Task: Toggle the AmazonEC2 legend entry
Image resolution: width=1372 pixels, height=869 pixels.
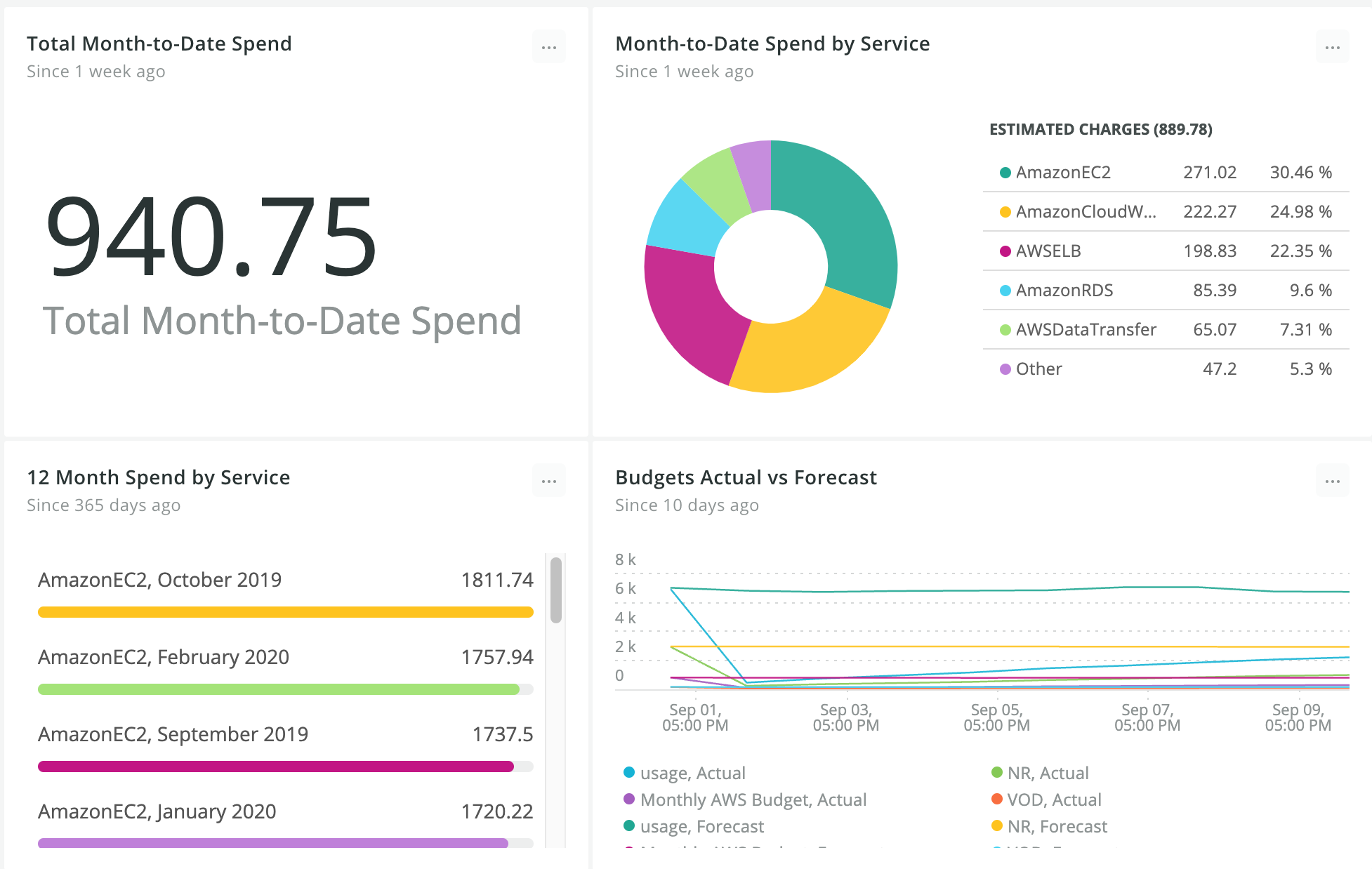Action: [x=1062, y=173]
